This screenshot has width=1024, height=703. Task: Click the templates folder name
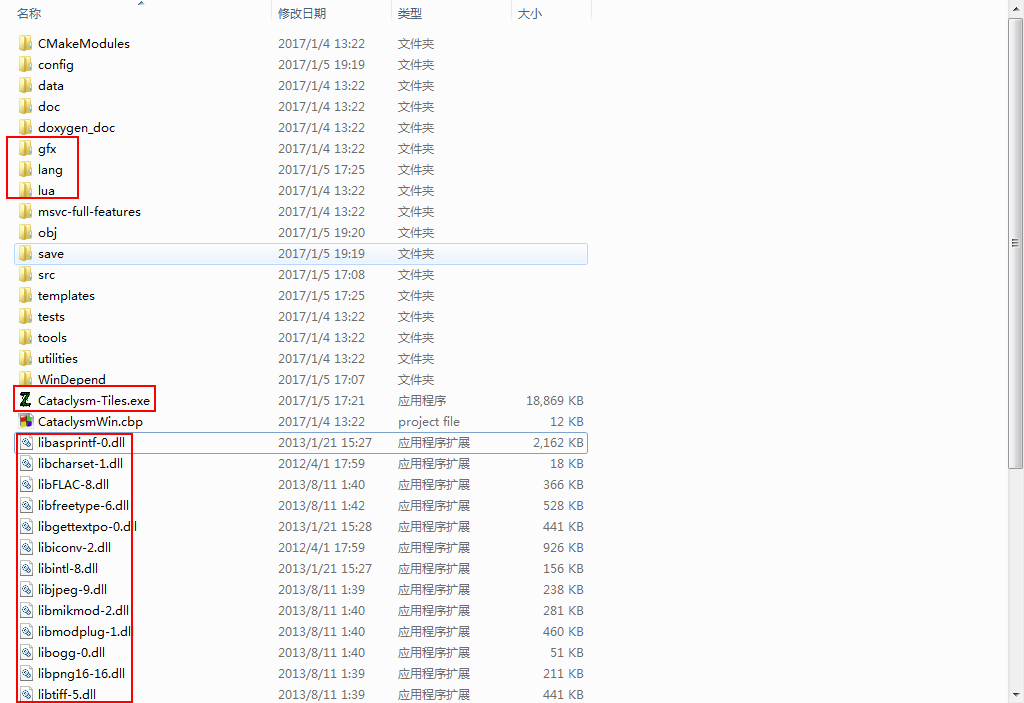(x=66, y=295)
